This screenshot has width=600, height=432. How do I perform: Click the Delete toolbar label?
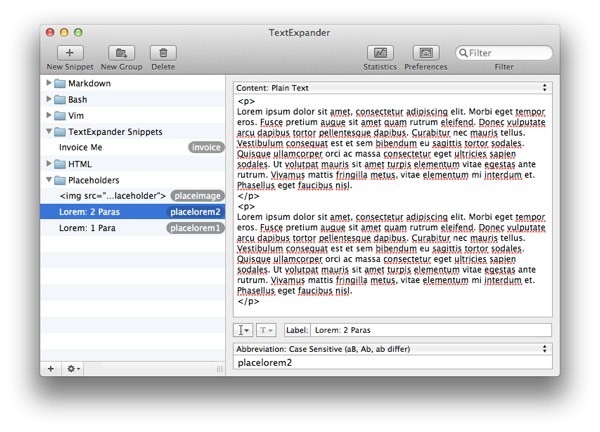tap(163, 67)
